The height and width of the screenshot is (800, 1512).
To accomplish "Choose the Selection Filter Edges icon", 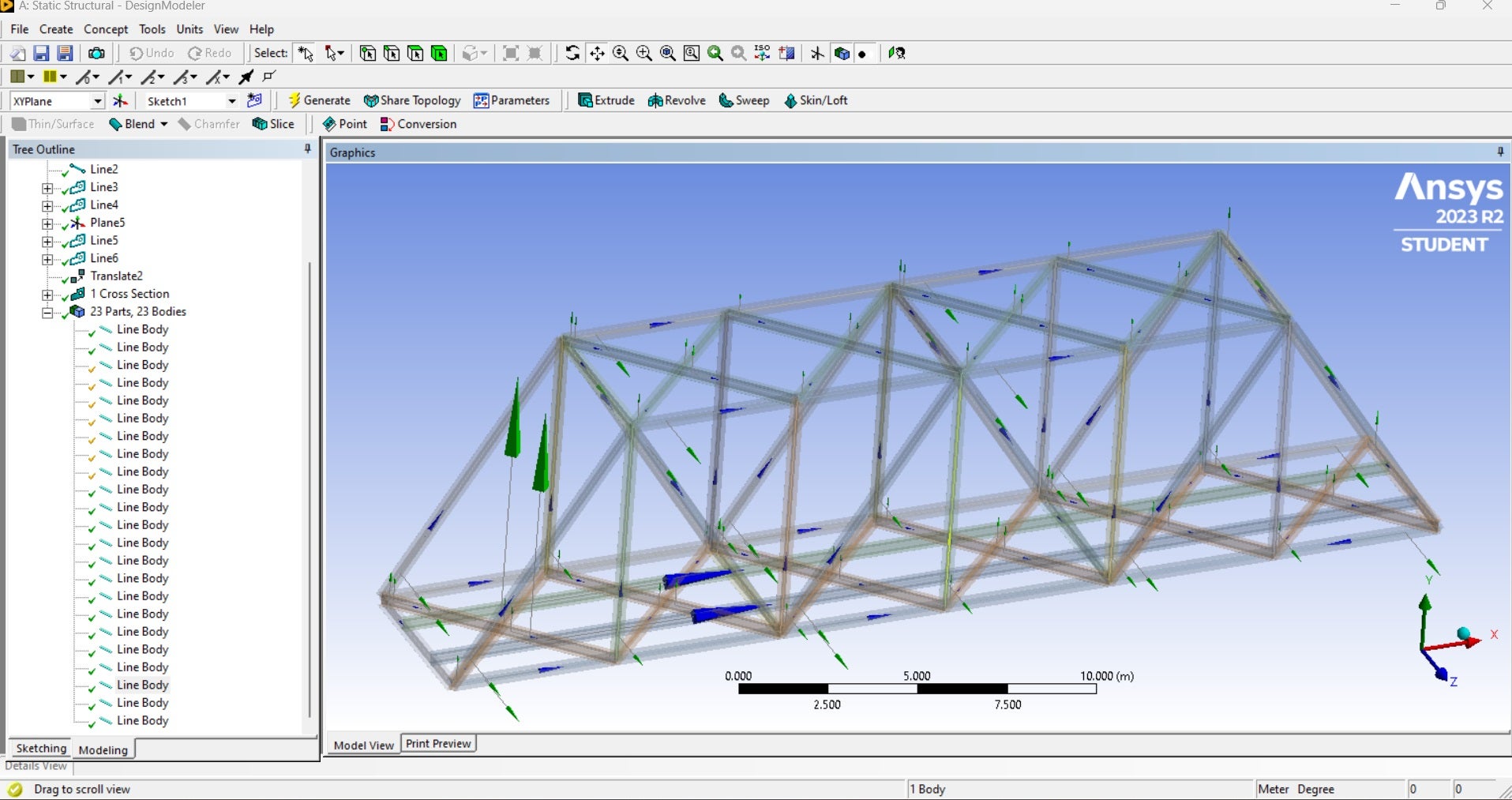I will (392, 53).
